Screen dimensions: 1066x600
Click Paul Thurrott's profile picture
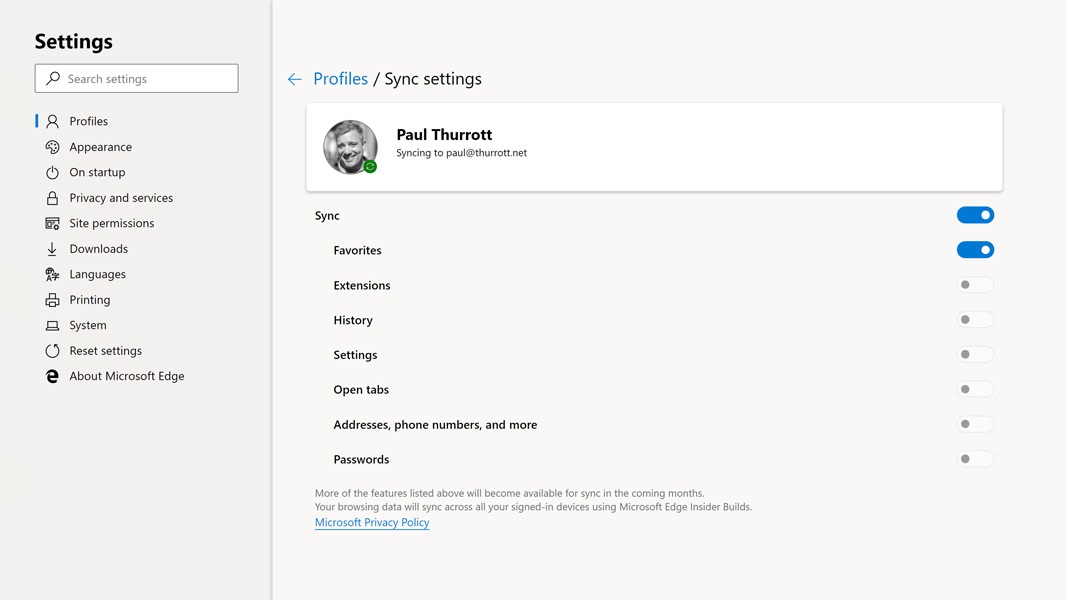tap(350, 147)
